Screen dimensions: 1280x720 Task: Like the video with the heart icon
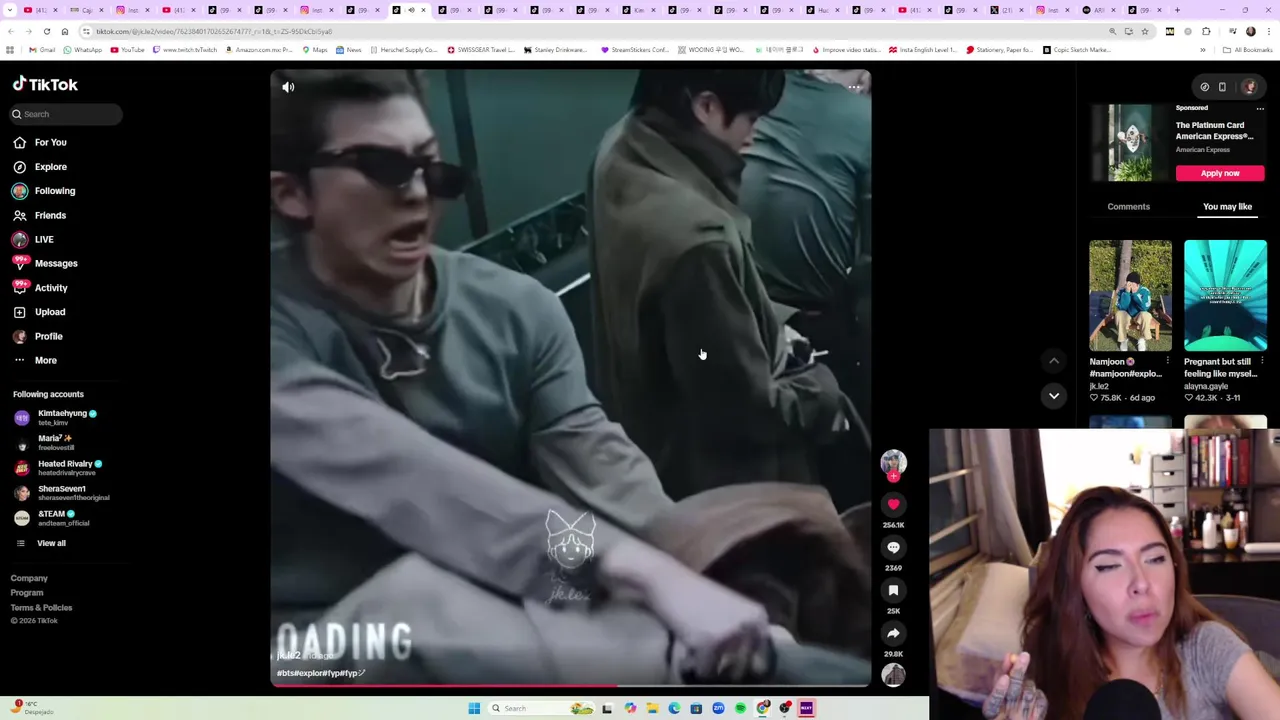pyautogui.click(x=893, y=504)
